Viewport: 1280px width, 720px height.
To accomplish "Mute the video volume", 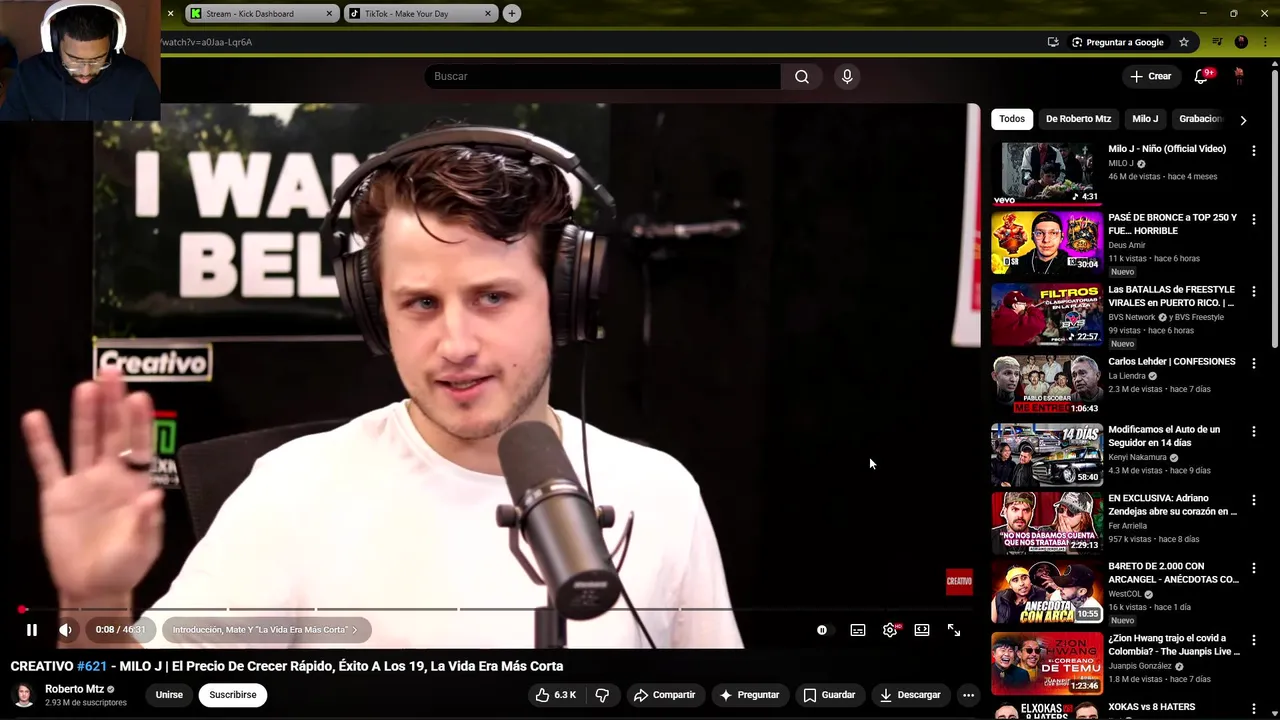I will point(65,630).
